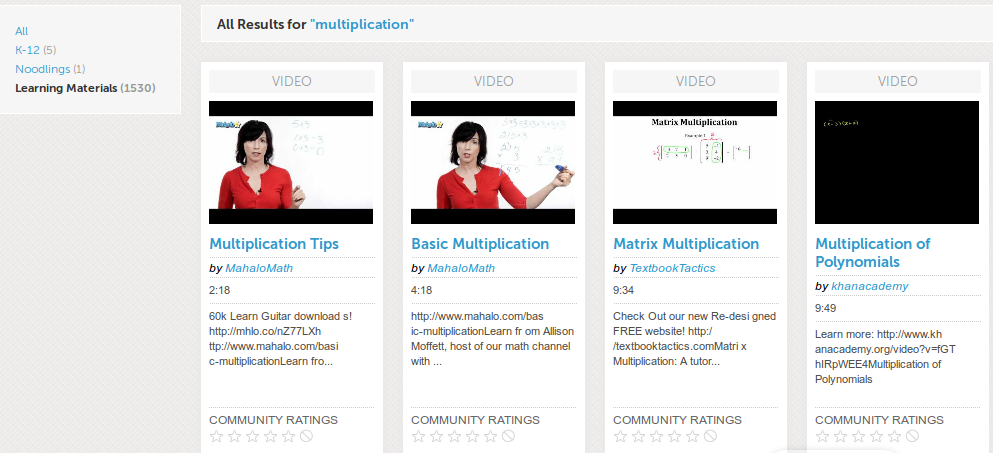Rate Matrix Multiplication three stars
The image size is (993, 453).
point(657,436)
